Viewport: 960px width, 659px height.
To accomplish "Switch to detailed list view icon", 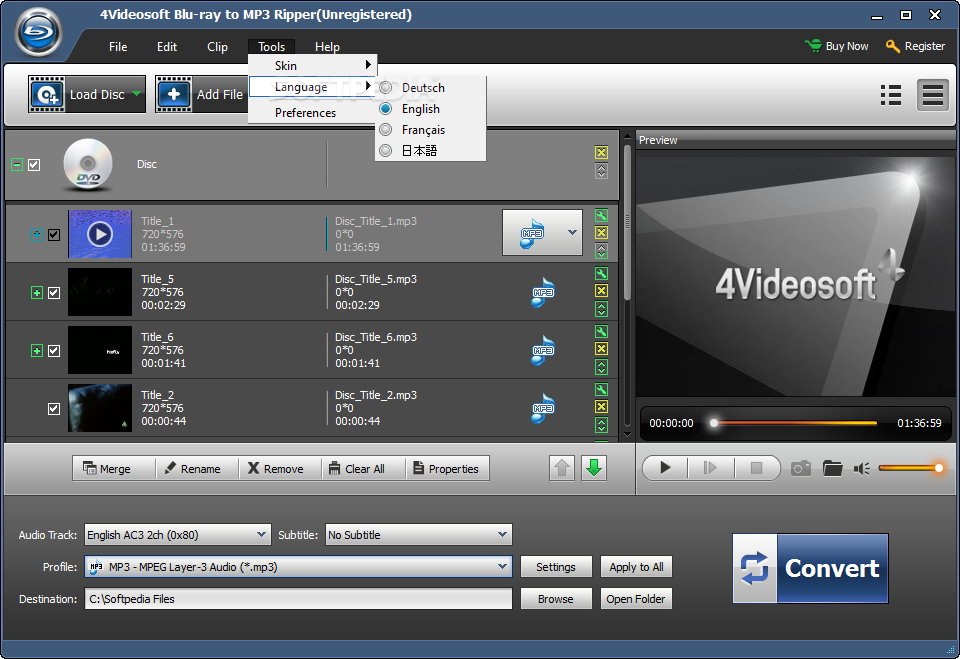I will tap(932, 95).
